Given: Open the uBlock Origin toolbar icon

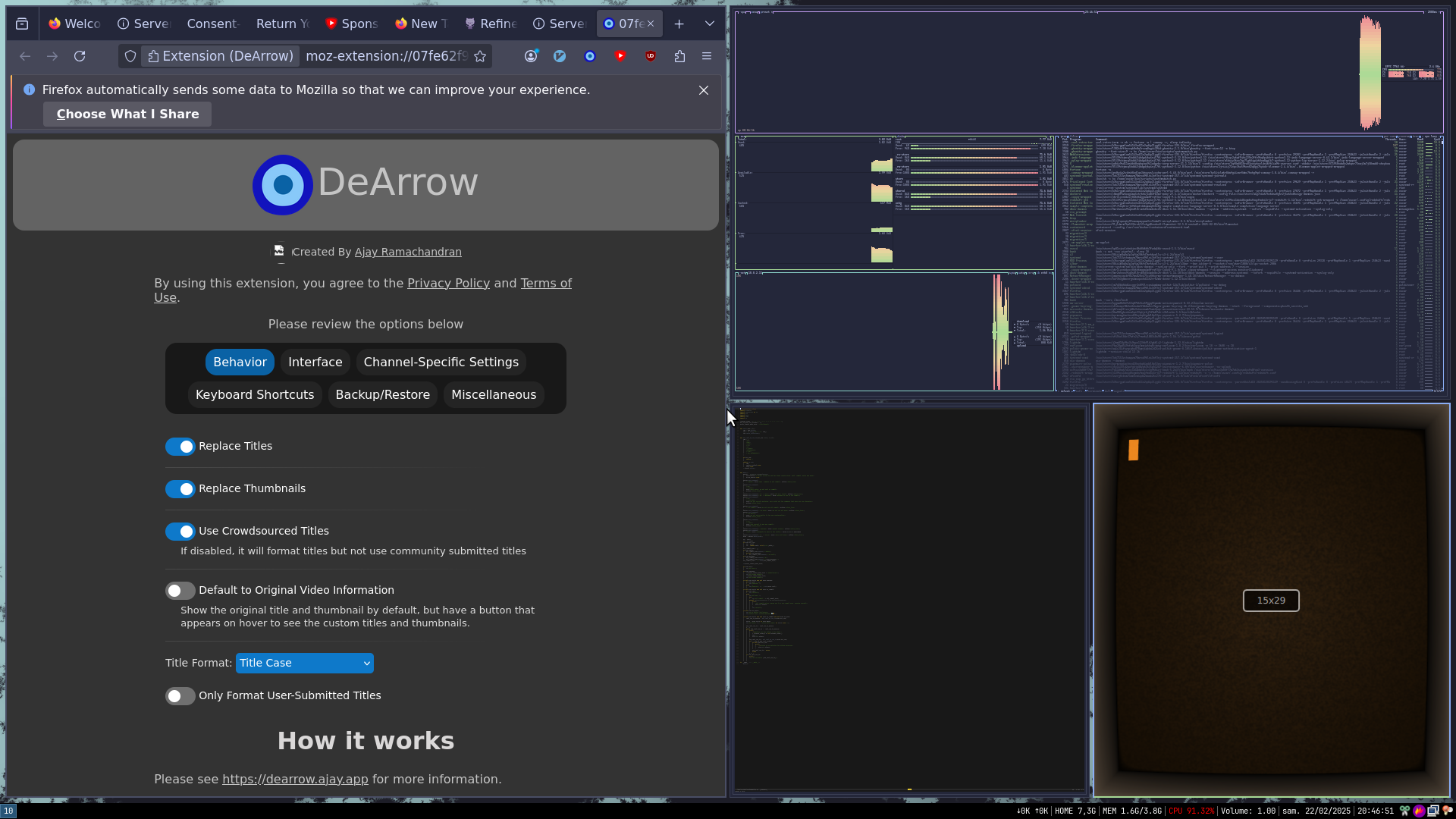Looking at the screenshot, I should pos(651,56).
